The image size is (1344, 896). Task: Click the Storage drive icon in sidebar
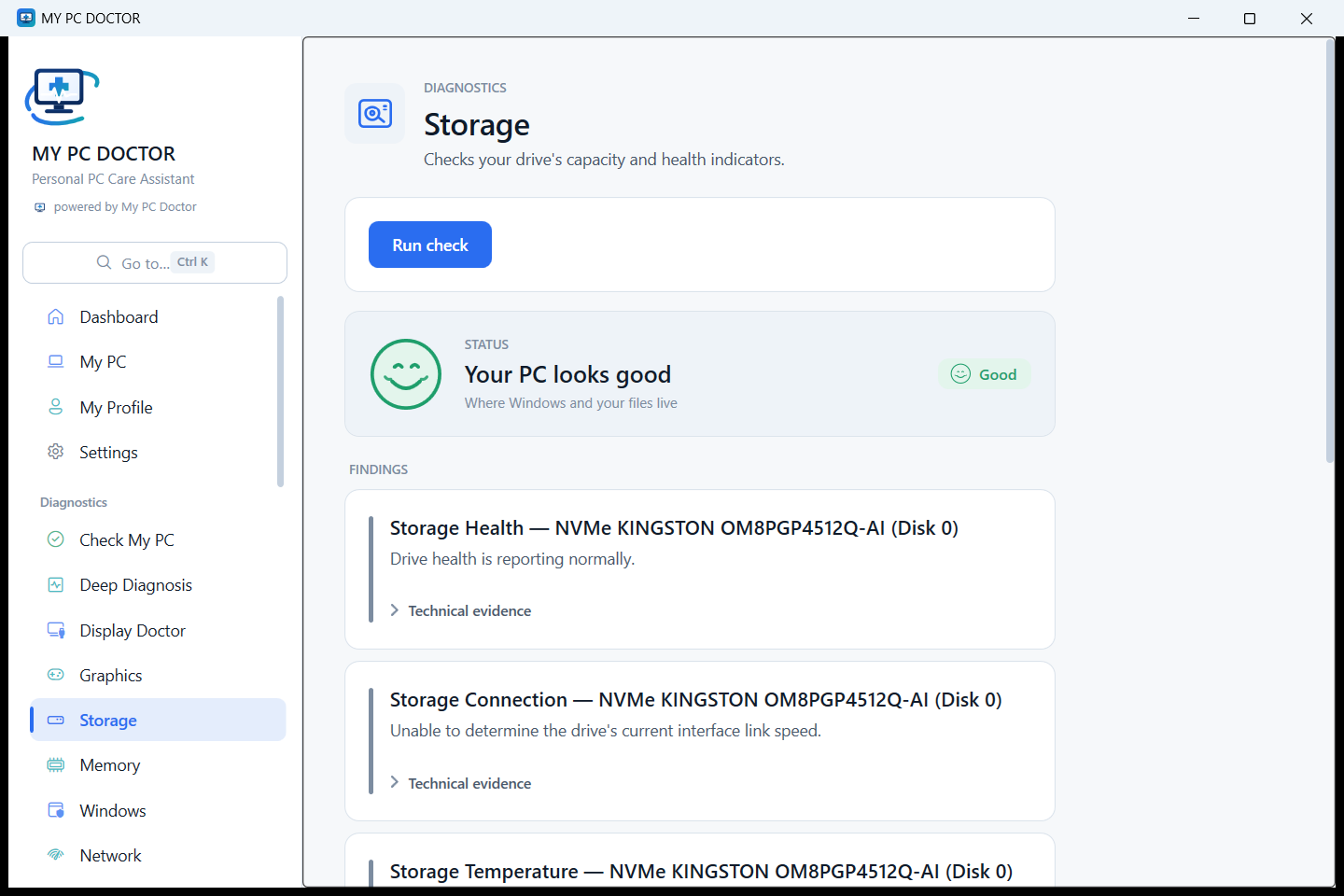click(56, 720)
